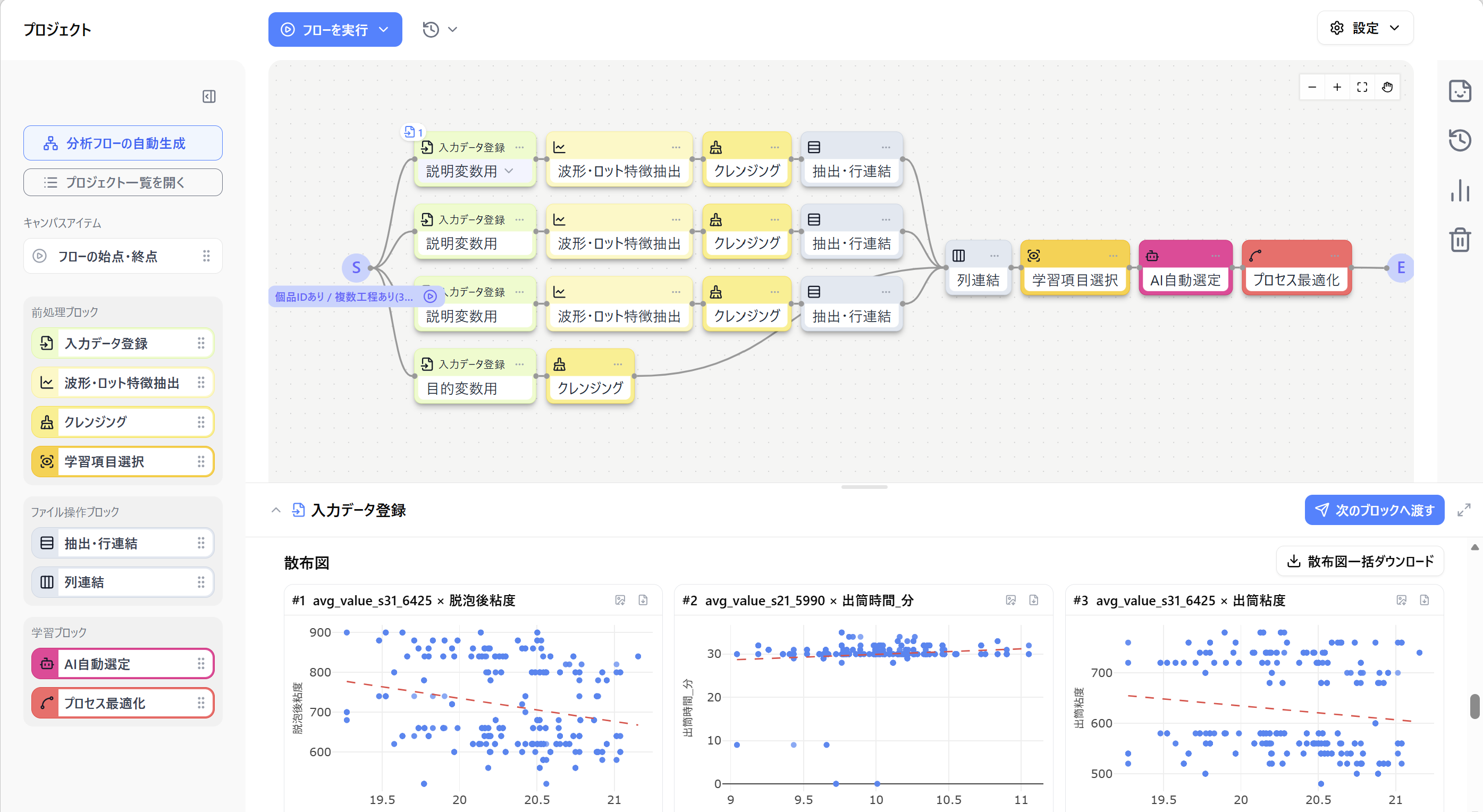Save chart #1 脱泡後粘度 as image icon
This screenshot has height=812, width=1483.
click(x=620, y=600)
